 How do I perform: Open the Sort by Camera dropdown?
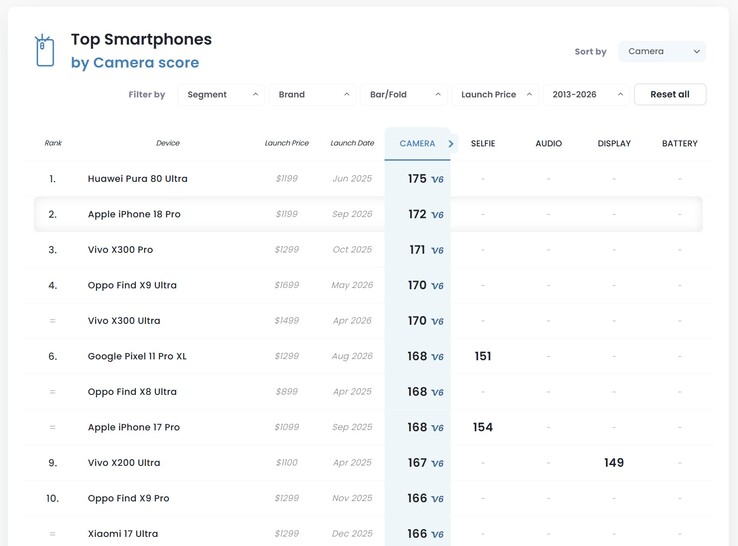click(x=662, y=51)
